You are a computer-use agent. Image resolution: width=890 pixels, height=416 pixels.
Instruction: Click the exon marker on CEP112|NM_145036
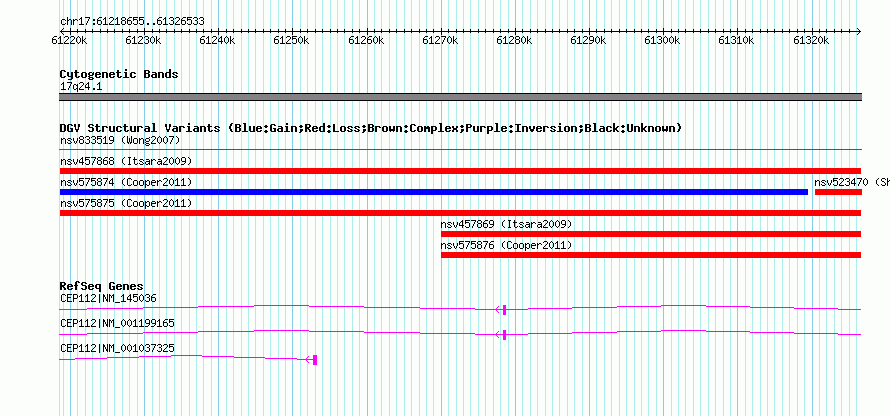(504, 309)
